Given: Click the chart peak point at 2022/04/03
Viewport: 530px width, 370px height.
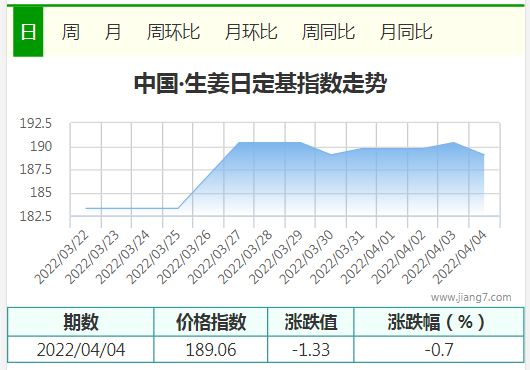Looking at the screenshot, I should [x=453, y=142].
